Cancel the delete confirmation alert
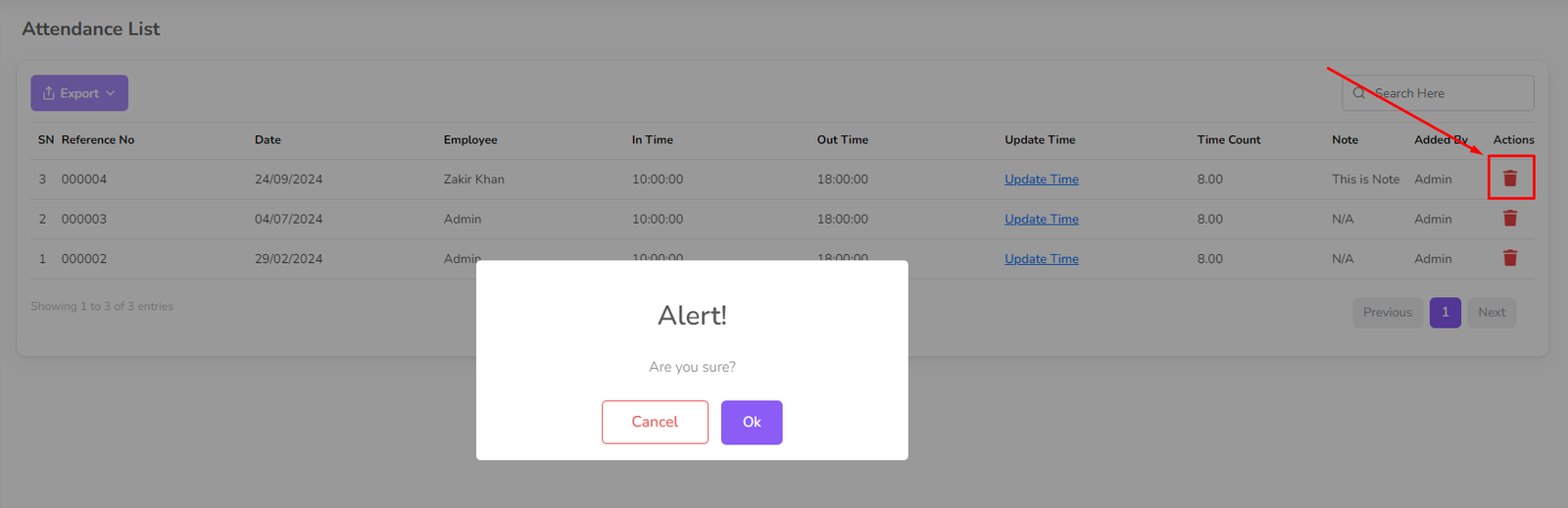 [x=655, y=422]
